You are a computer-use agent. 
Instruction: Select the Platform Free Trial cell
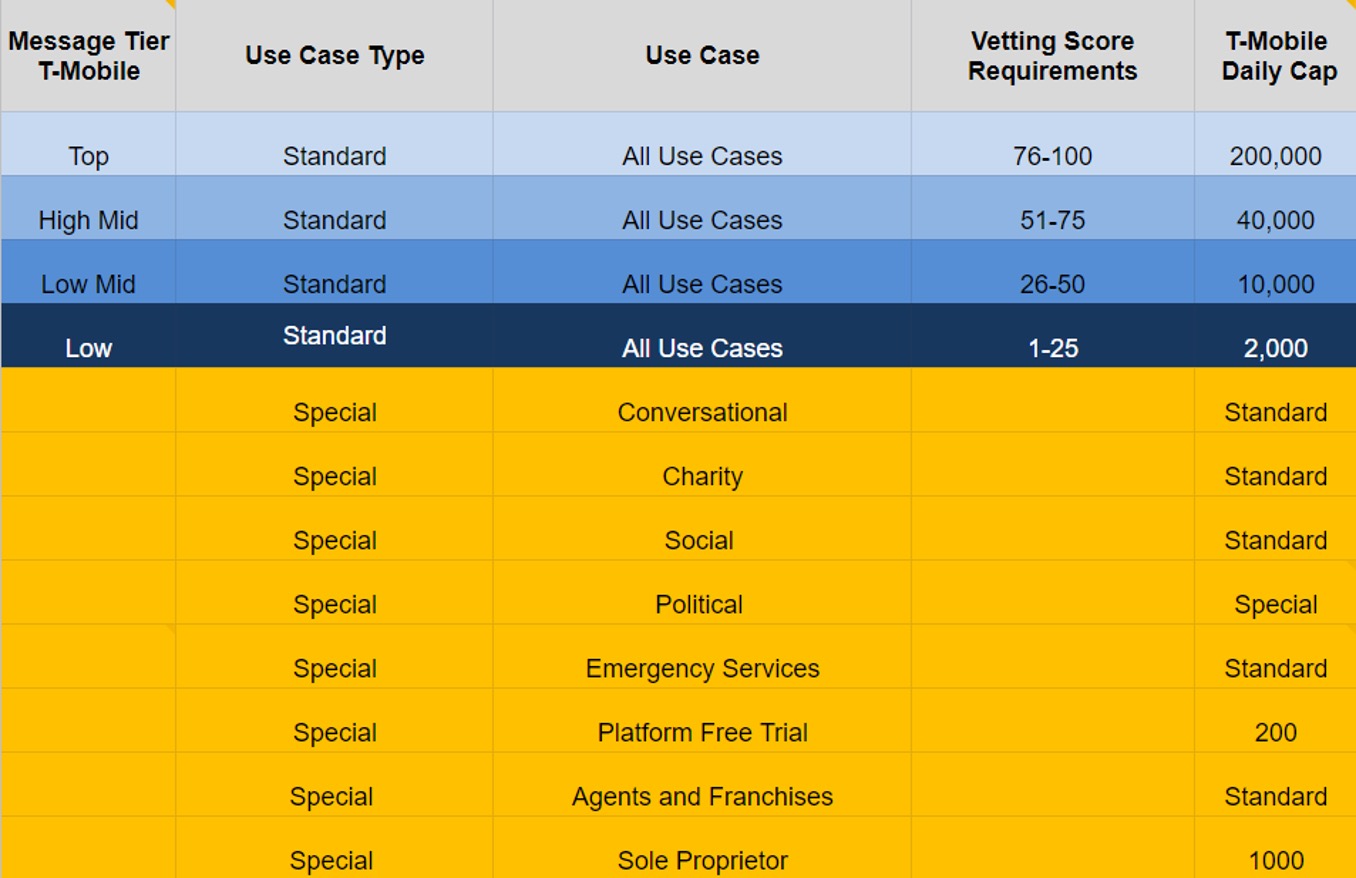tap(702, 720)
